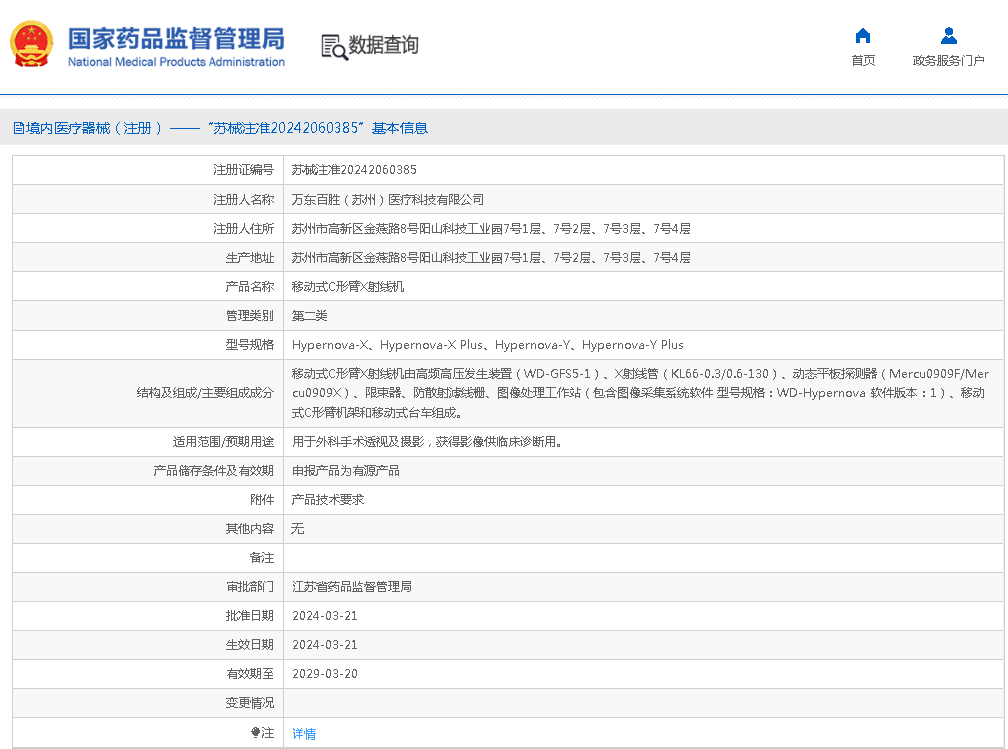This screenshot has width=1008, height=749.
Task: Select registration number 苏械注准20242060385 in table
Action: click(354, 170)
